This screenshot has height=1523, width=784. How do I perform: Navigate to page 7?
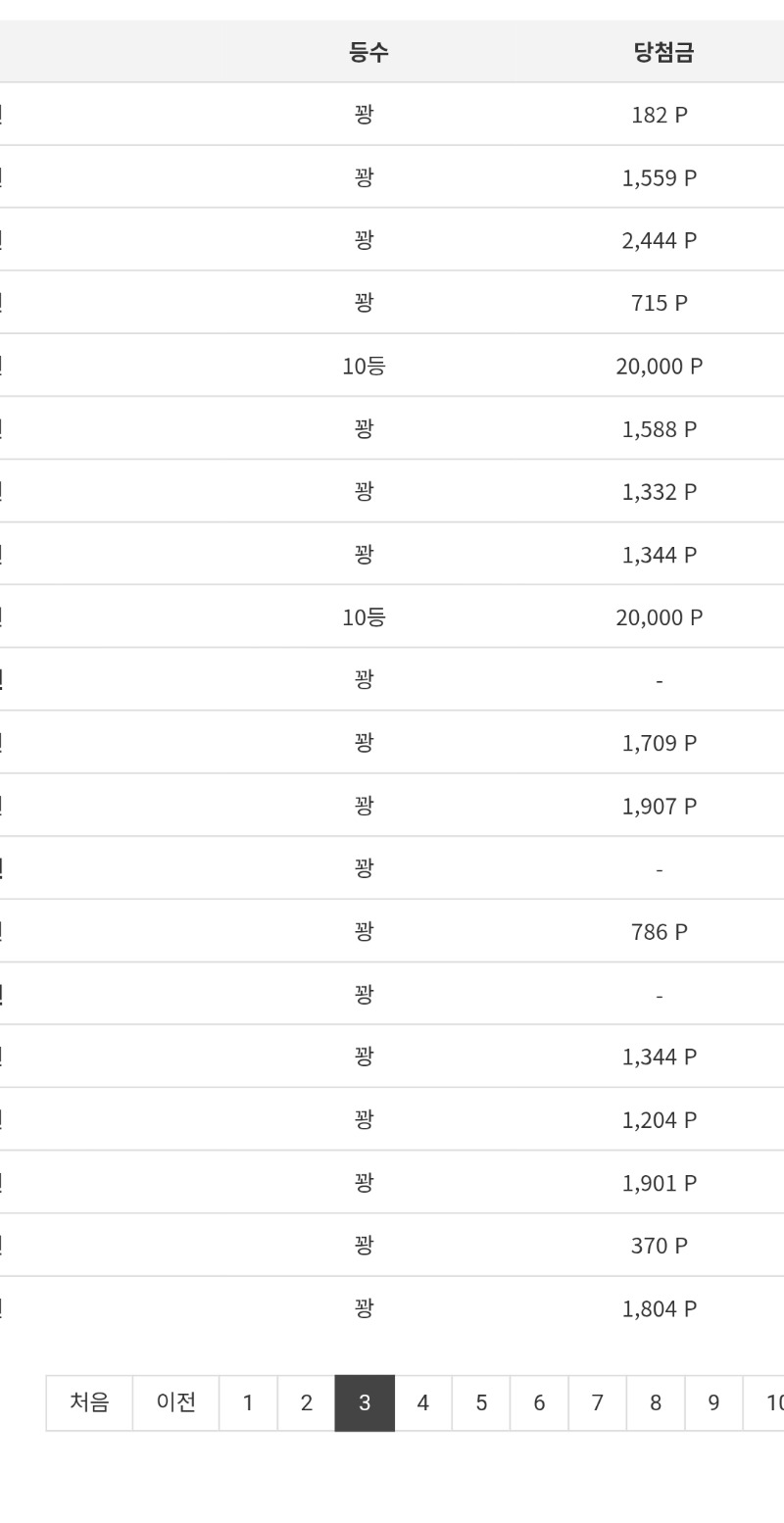(596, 1402)
